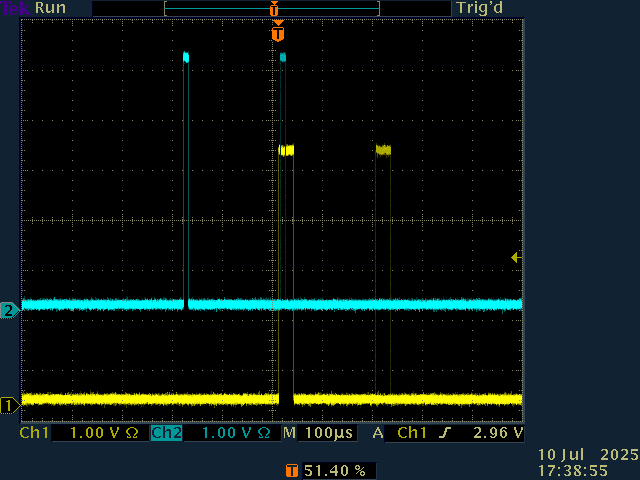
Task: Click the Ch2 ground reference marker
Action: tap(9, 310)
